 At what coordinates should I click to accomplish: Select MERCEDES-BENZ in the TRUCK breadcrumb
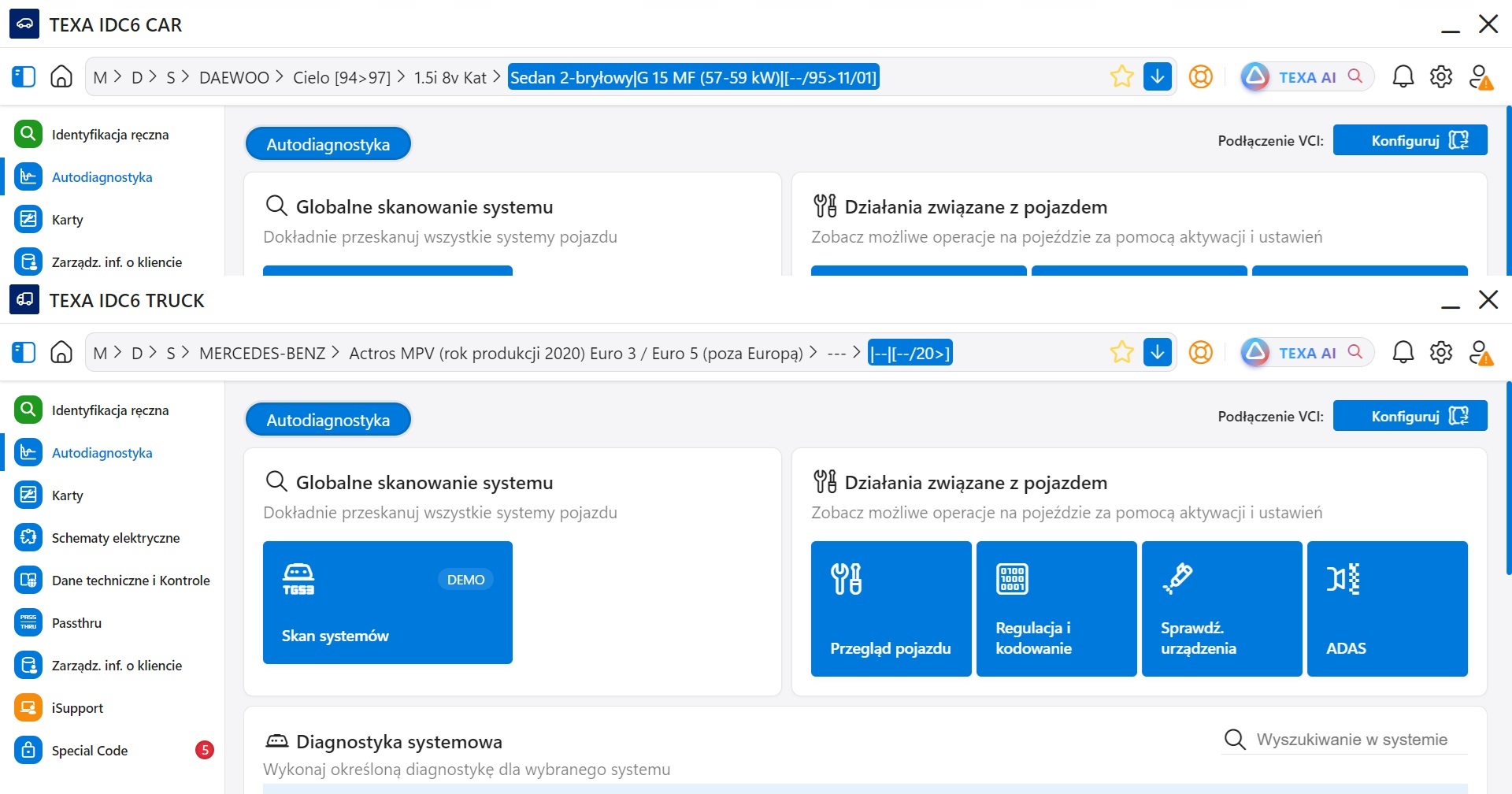[x=262, y=353]
